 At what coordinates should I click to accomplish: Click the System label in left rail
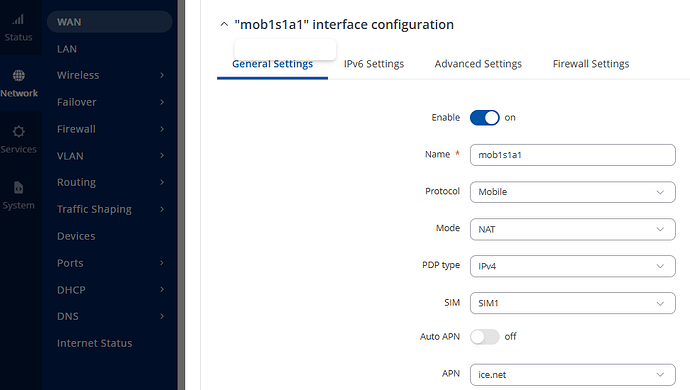[x=18, y=206]
